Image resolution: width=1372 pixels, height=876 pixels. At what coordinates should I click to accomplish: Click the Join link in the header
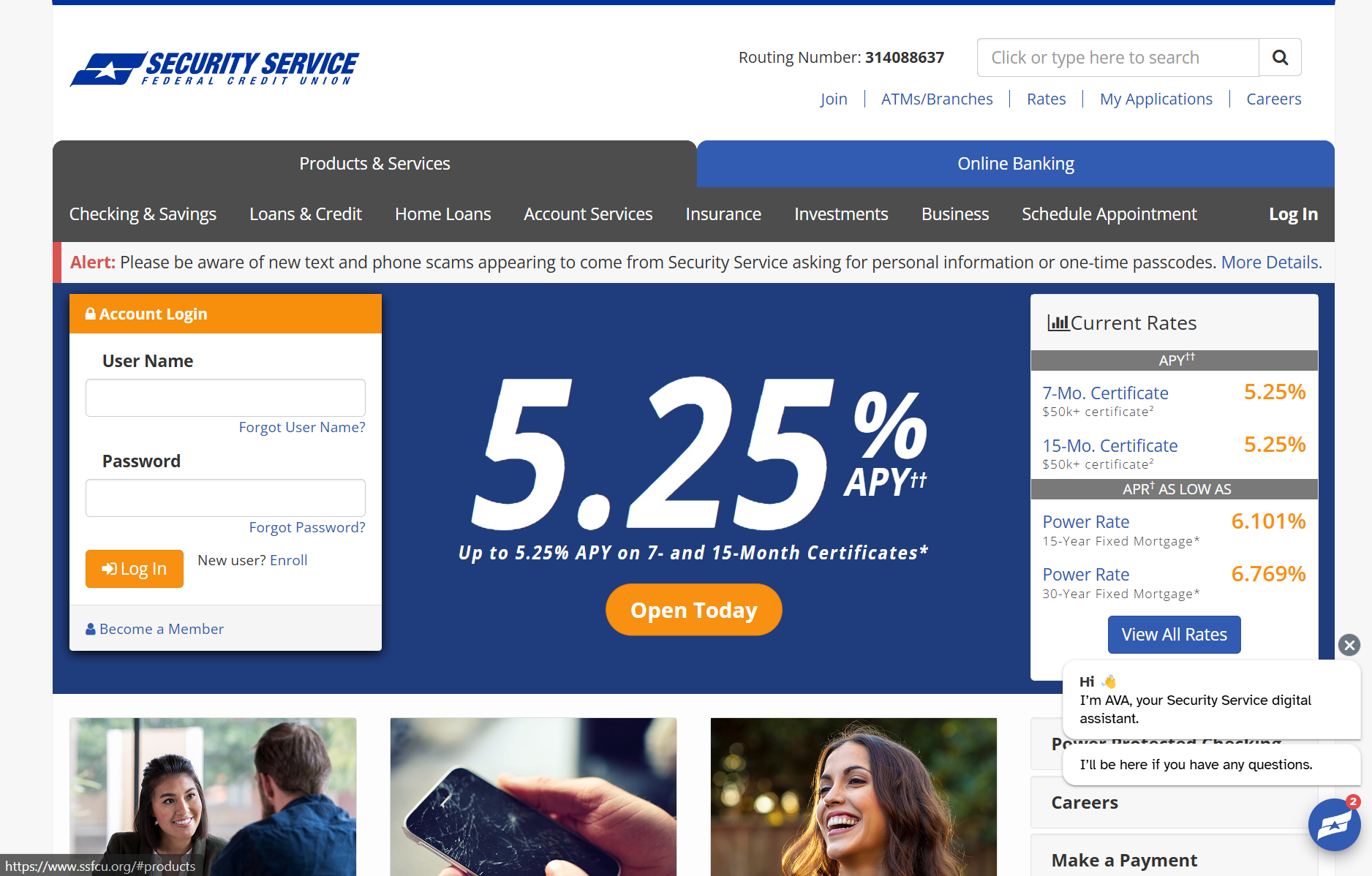coord(834,99)
